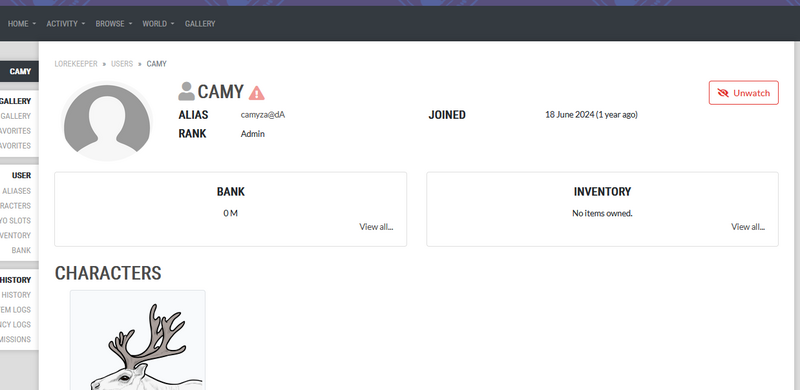This screenshot has width=800, height=390.
Task: Click the camyza@dA alias link
Action: coord(263,115)
